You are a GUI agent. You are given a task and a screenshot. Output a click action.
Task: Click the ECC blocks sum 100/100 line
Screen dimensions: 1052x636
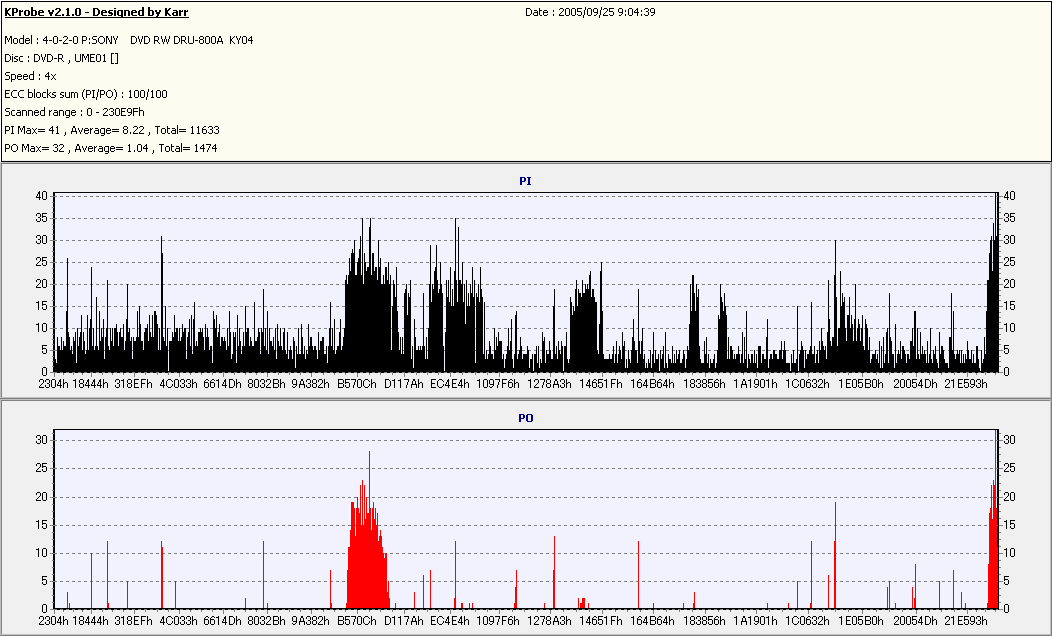(x=86, y=95)
